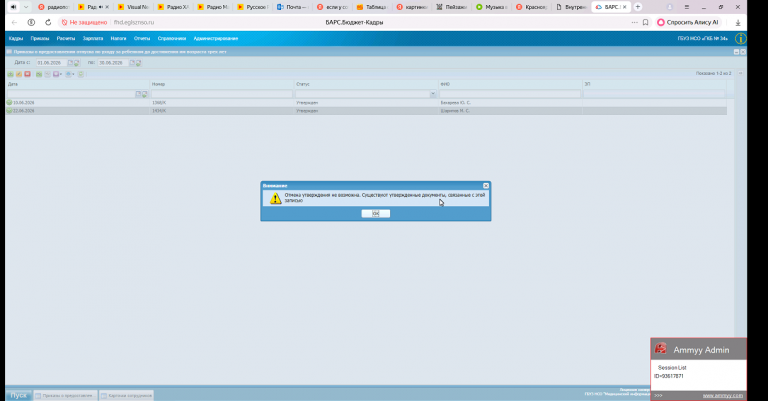Image resolution: width=768 pixels, height=401 pixels.
Task: Click OK in the warning dialog
Action: click(376, 213)
